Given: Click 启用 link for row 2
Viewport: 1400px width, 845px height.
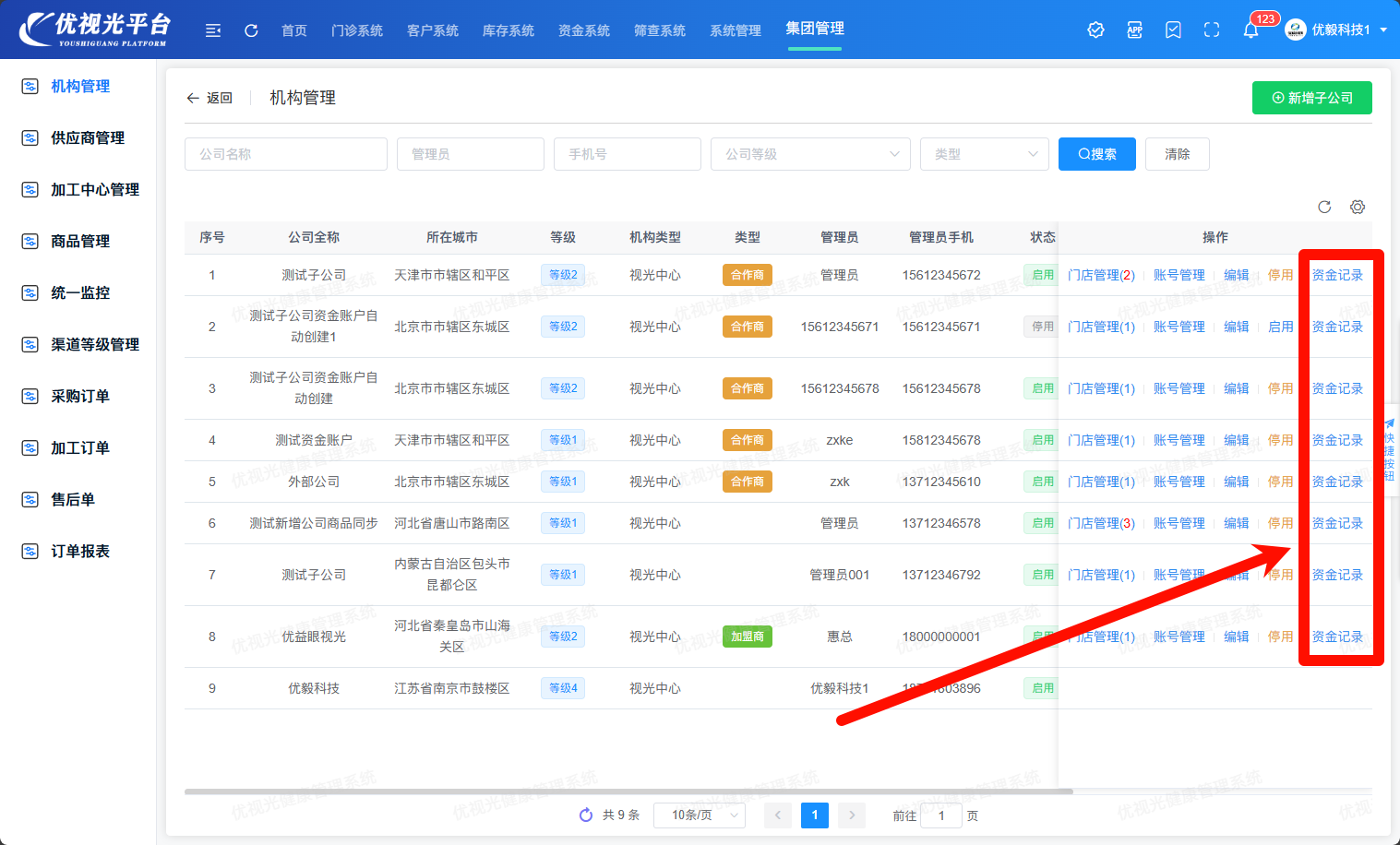Looking at the screenshot, I should point(1280,327).
